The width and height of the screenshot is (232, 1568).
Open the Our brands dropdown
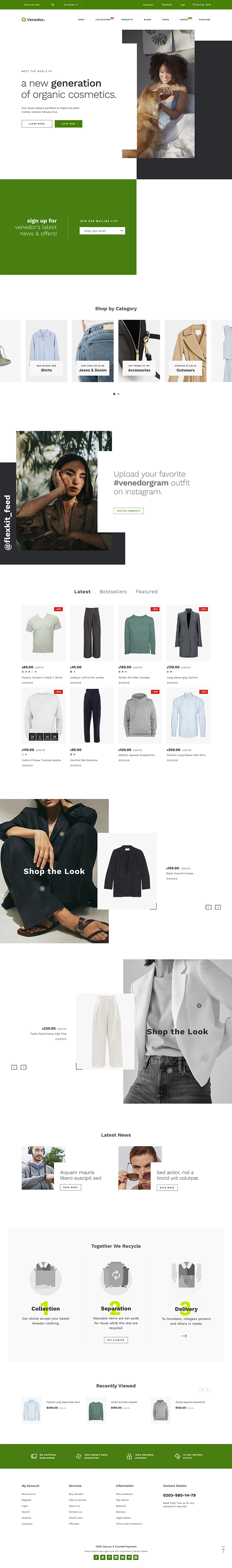(71, 5)
